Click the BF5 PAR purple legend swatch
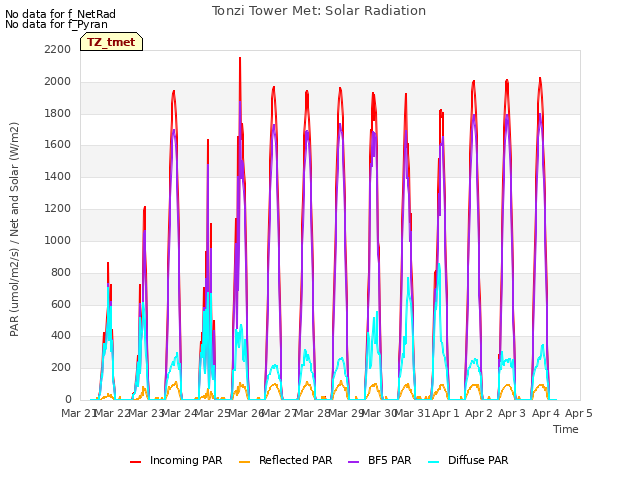 pyautogui.click(x=353, y=462)
